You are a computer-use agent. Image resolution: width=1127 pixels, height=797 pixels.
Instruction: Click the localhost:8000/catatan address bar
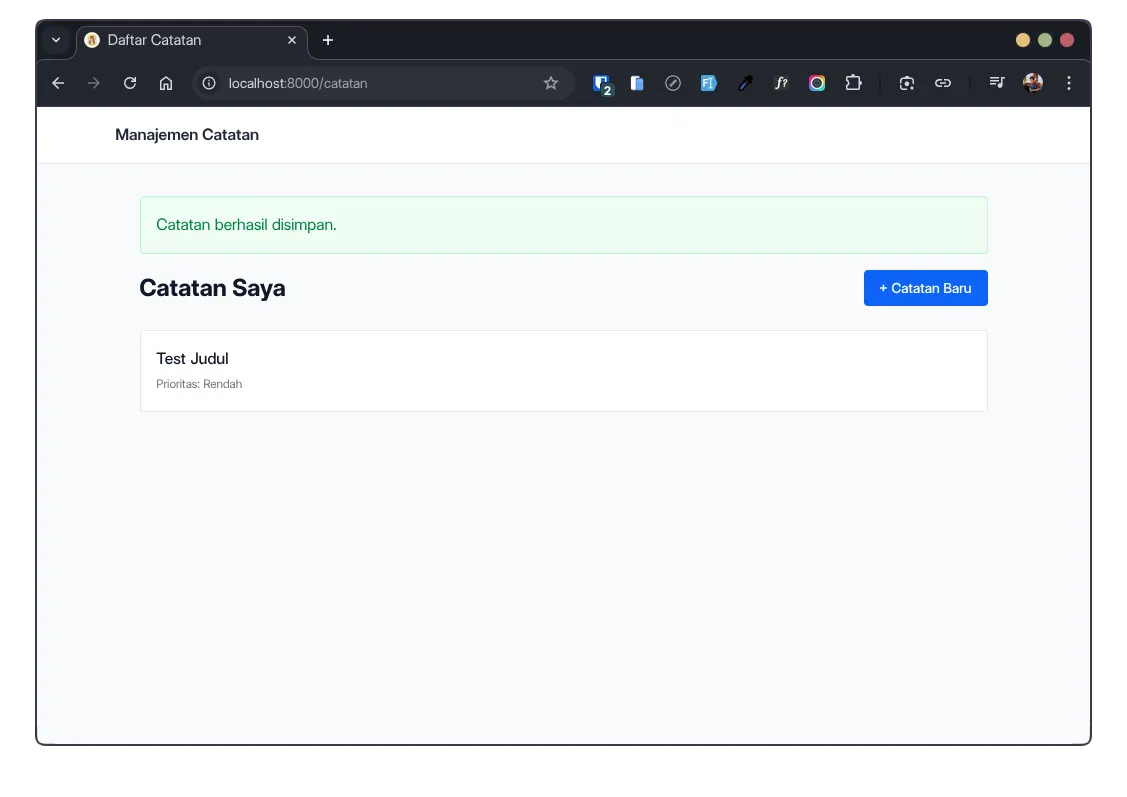point(380,84)
